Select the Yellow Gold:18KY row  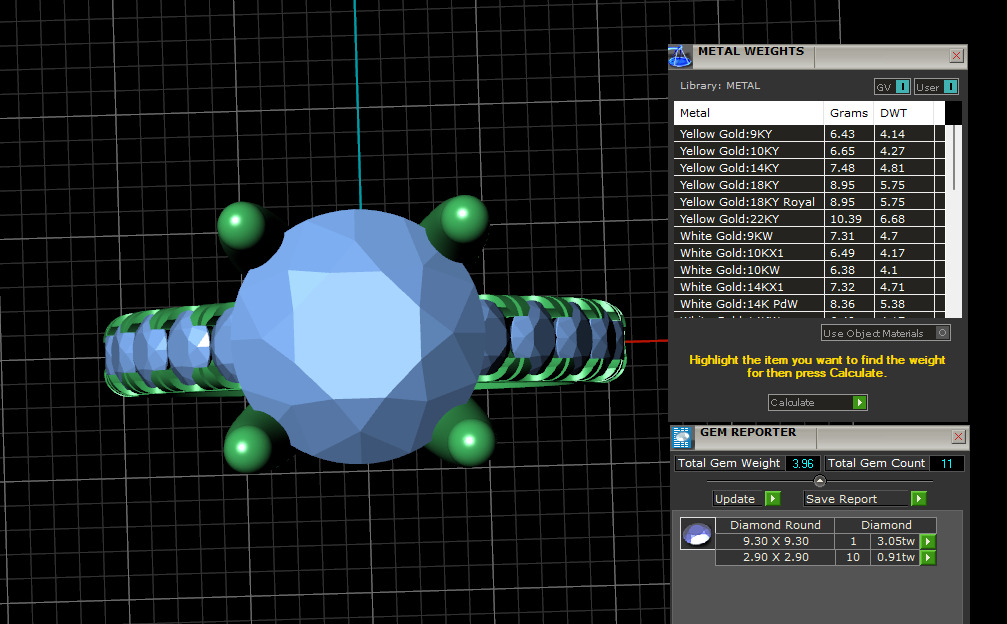tap(809, 185)
